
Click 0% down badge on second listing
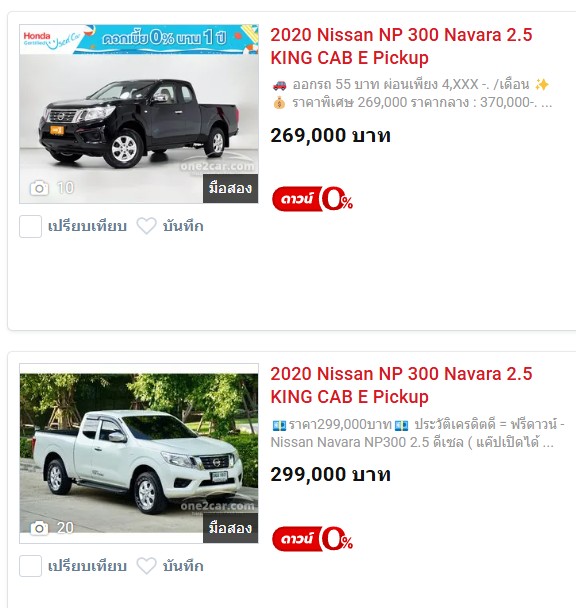click(x=312, y=539)
